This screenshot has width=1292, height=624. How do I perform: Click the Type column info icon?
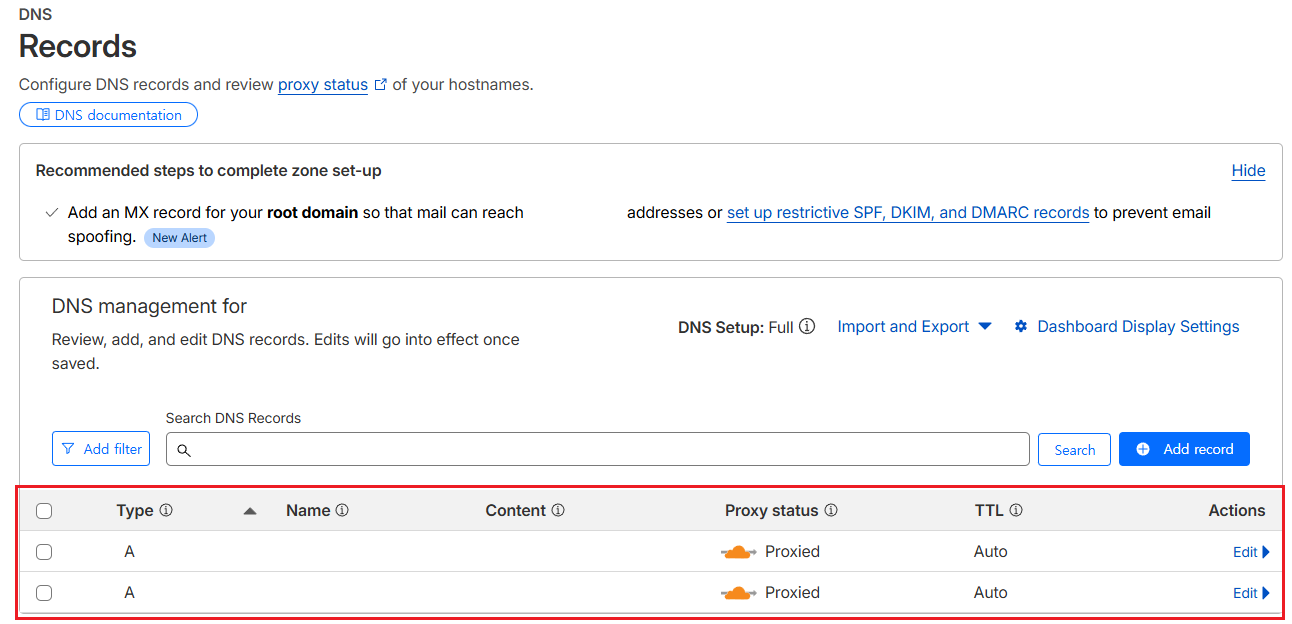click(x=166, y=511)
